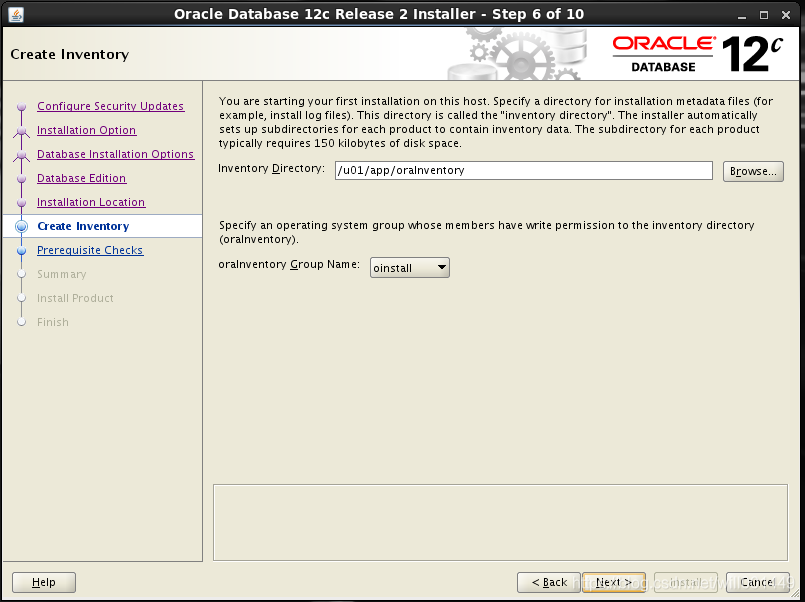Screen dimensions: 805x602
Task: Select the Create Inventory step
Action: [x=83, y=226]
